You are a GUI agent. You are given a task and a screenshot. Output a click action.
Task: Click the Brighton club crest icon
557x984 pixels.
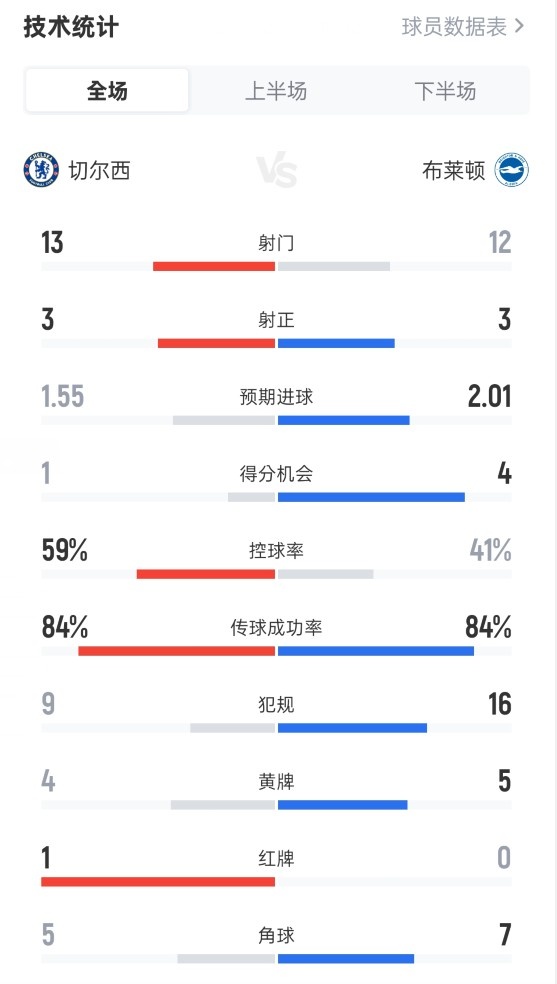pos(511,169)
